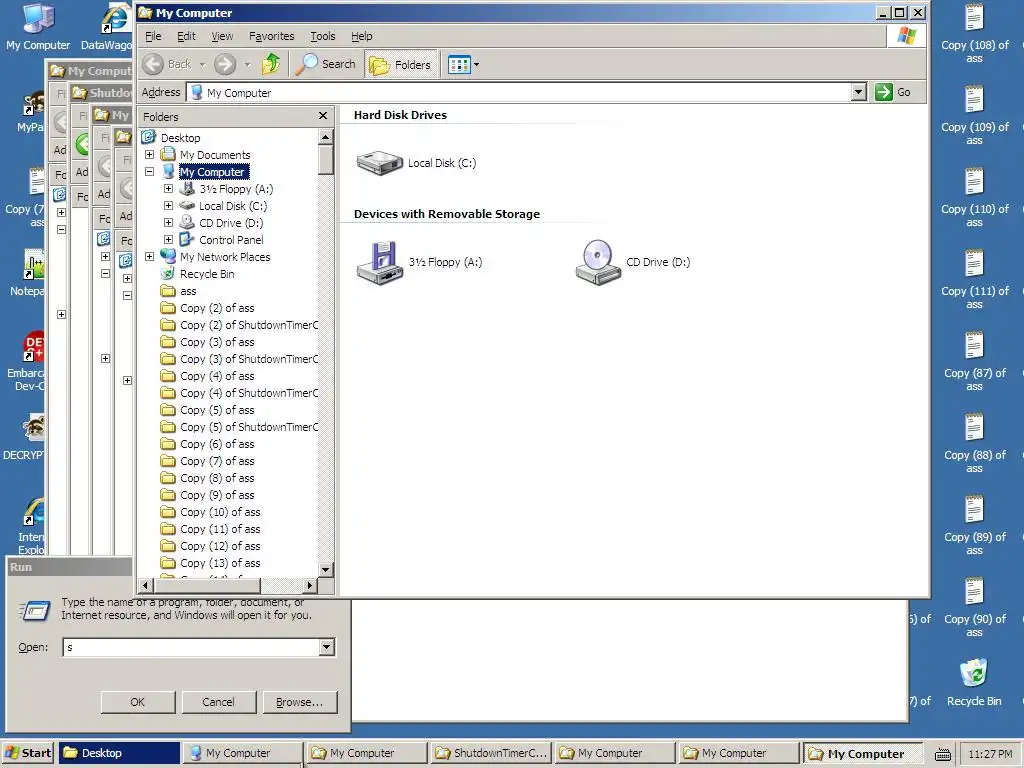Expand My Documents tree node
1024x768 pixels.
150,155
